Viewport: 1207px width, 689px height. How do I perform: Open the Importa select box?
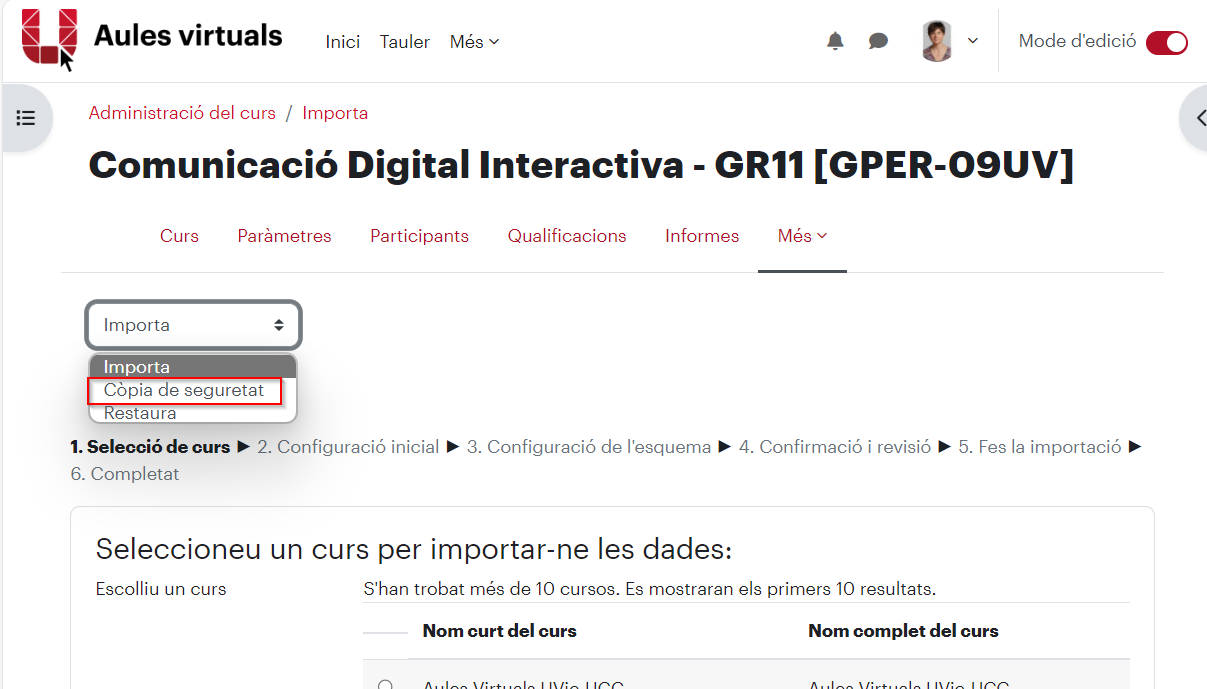(193, 325)
